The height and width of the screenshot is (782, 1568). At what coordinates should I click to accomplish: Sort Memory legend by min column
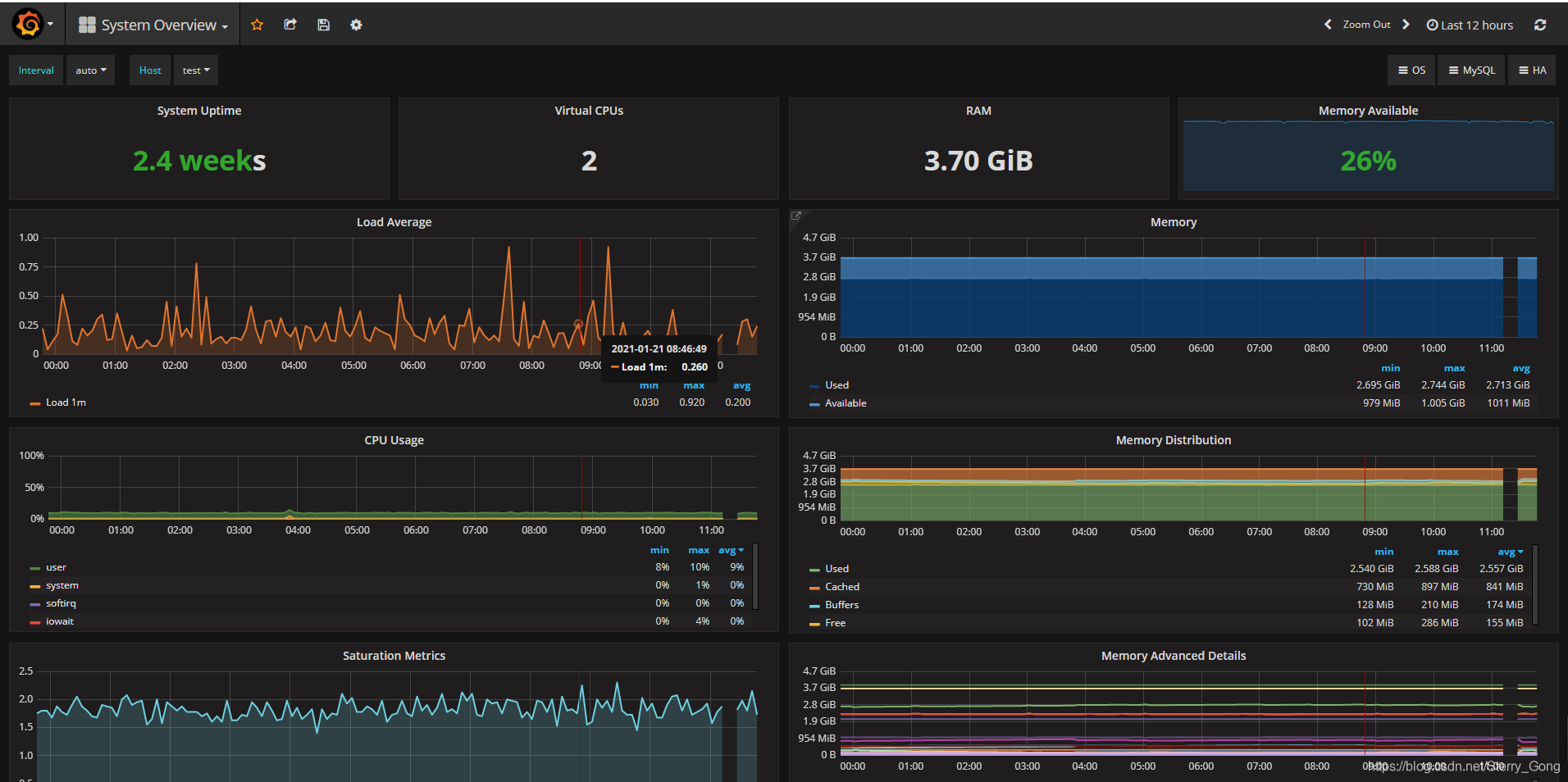click(1391, 368)
